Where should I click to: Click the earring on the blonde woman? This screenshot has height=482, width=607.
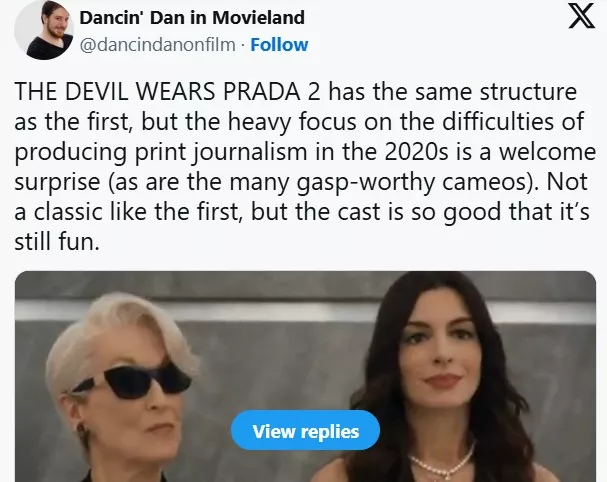point(83,429)
